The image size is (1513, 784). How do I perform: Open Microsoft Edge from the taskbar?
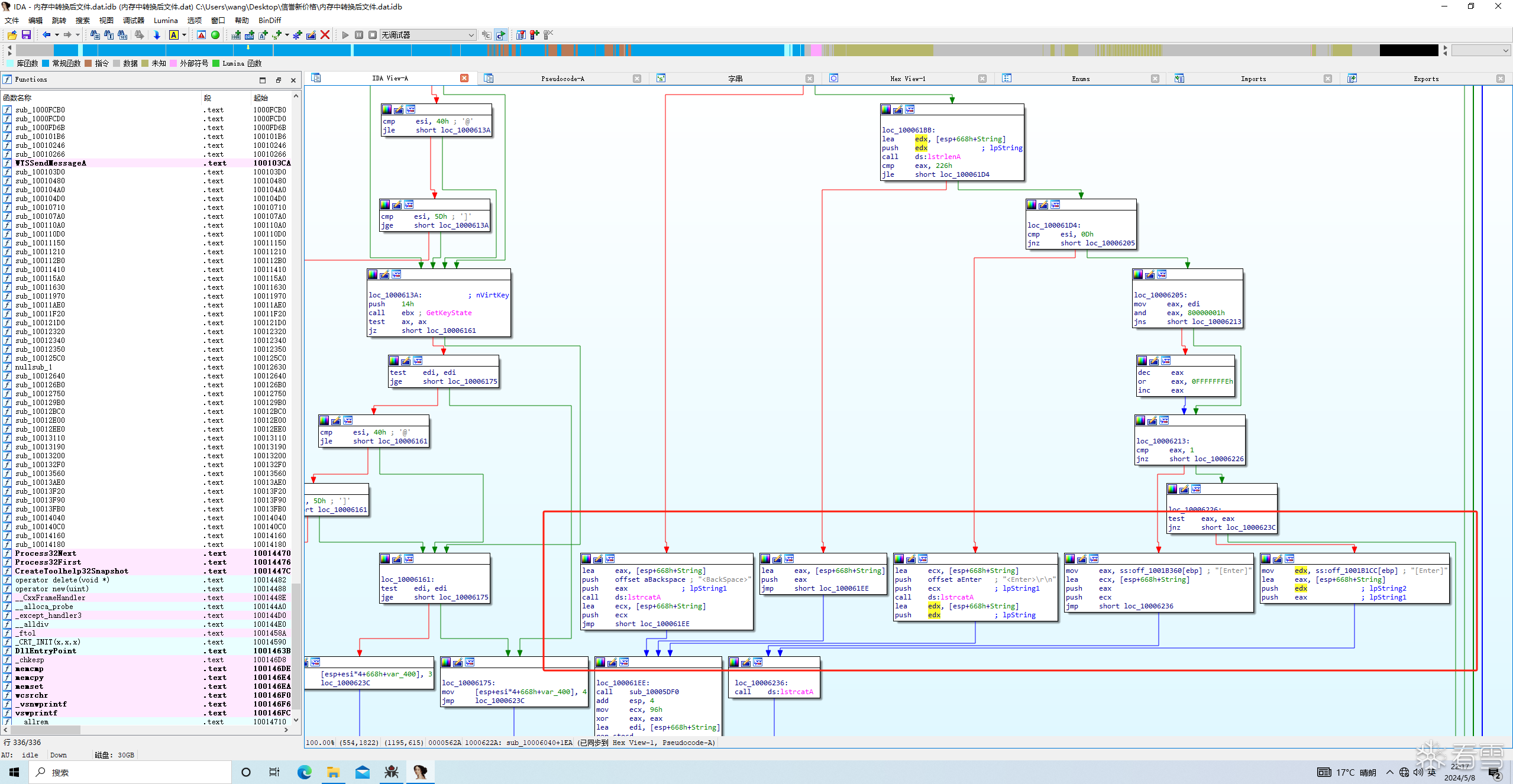click(304, 772)
